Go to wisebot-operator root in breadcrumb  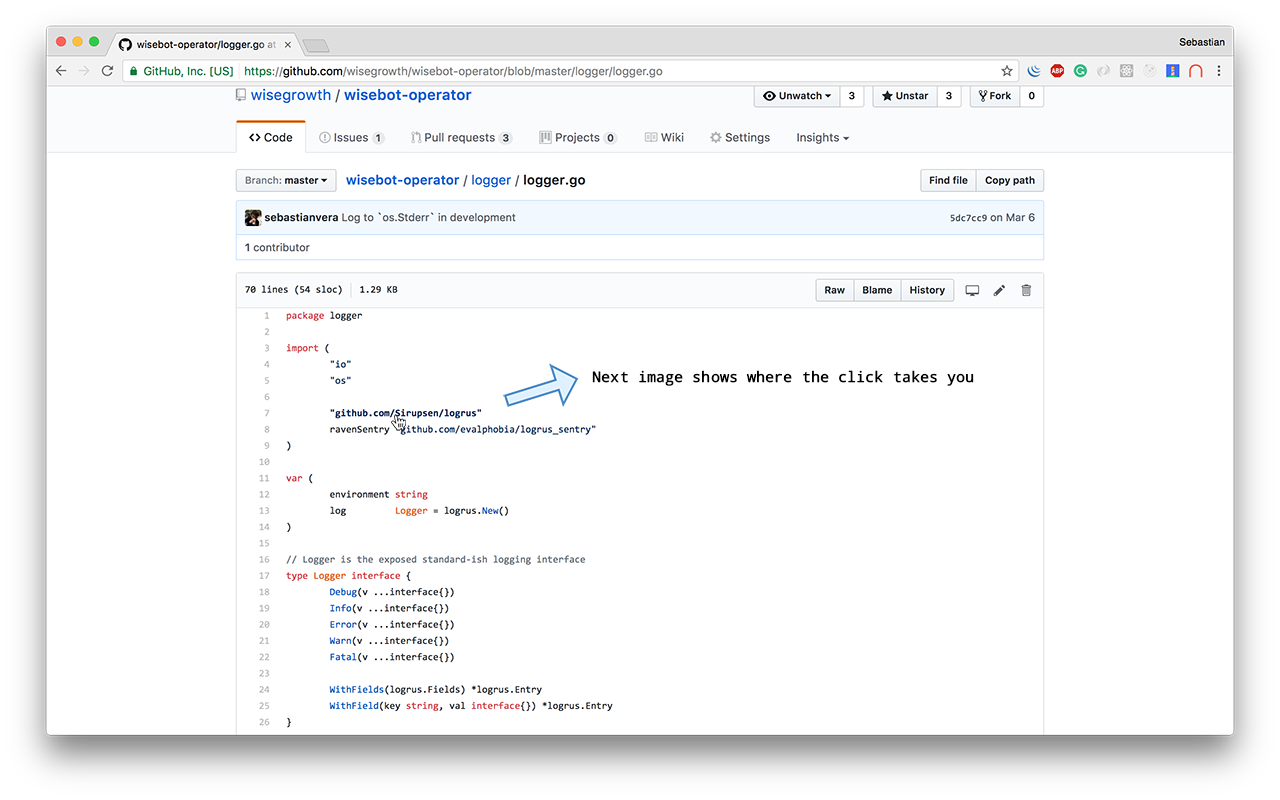tap(402, 180)
